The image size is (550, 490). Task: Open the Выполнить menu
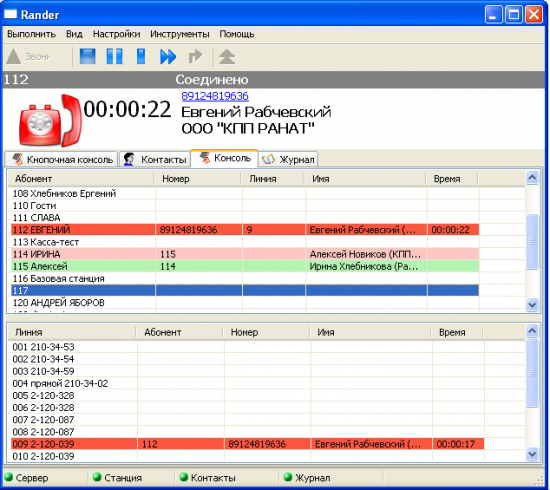[x=32, y=34]
